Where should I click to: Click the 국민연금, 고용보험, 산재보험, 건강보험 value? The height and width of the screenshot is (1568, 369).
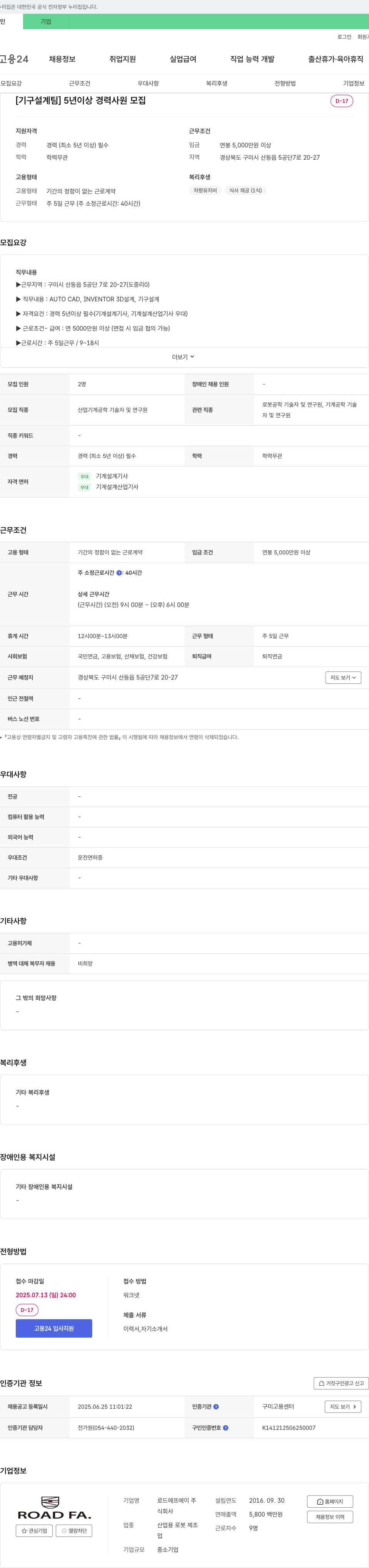(x=122, y=657)
